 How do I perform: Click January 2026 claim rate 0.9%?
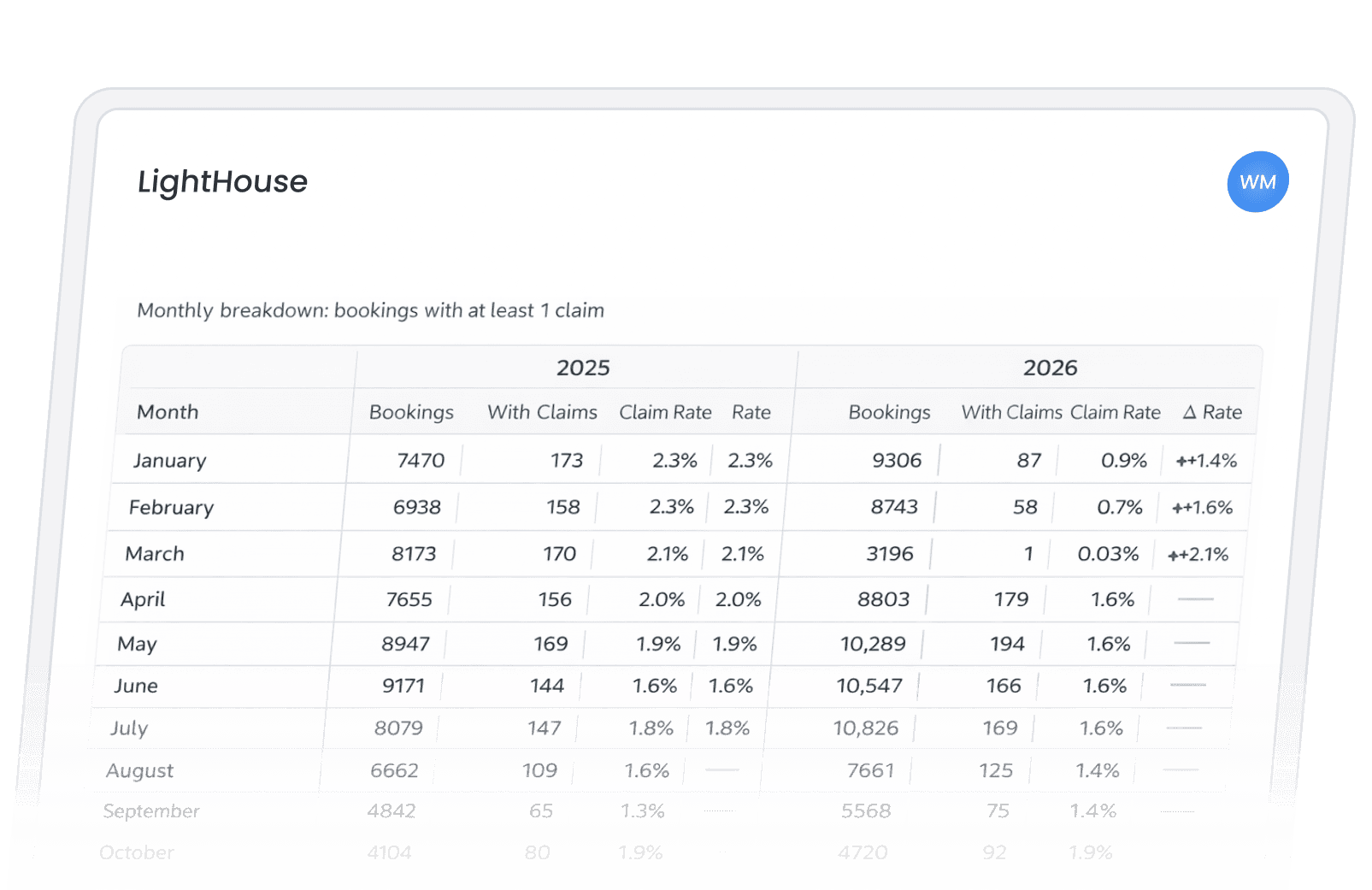pos(1124,461)
